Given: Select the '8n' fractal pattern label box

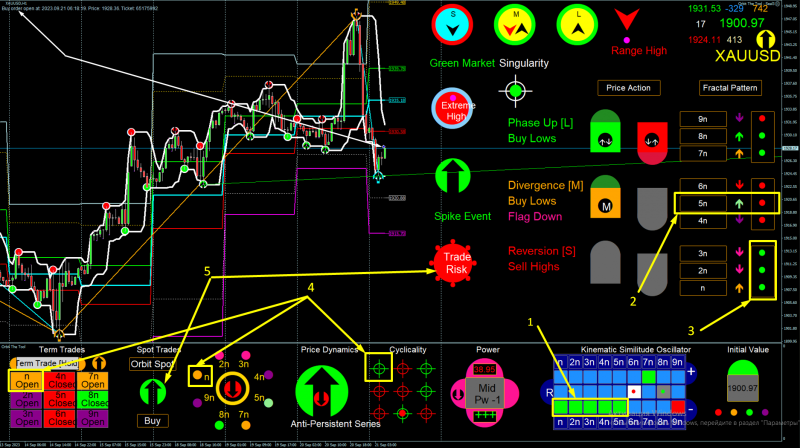Looking at the screenshot, I should [x=703, y=136].
